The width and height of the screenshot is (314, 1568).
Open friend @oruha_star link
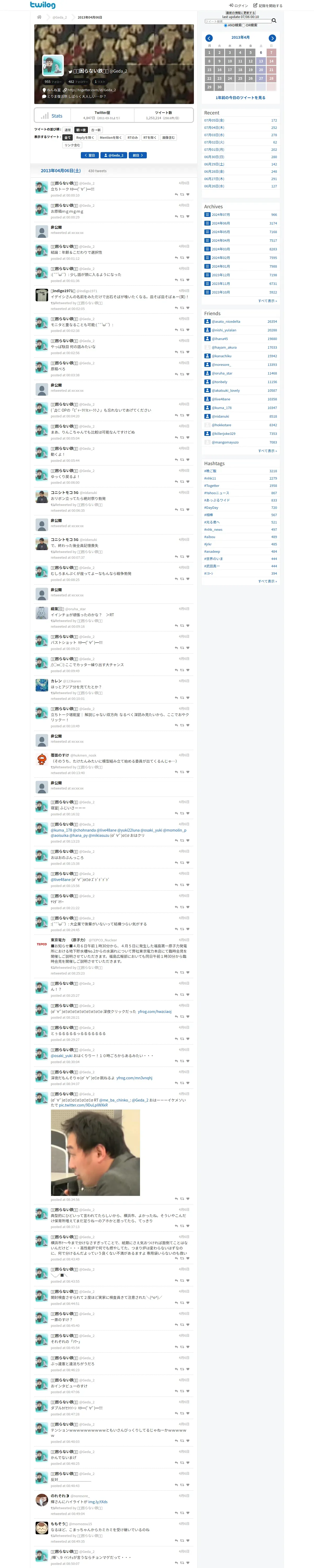tap(222, 373)
